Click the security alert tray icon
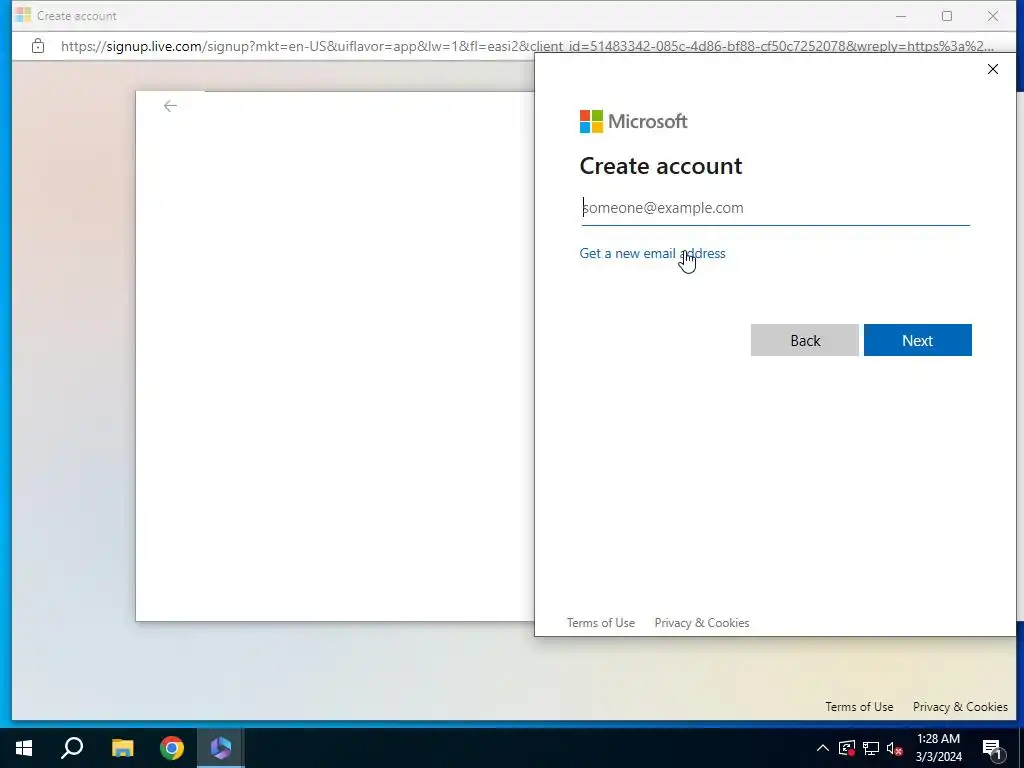This screenshot has width=1024, height=768. pyautogui.click(x=847, y=748)
